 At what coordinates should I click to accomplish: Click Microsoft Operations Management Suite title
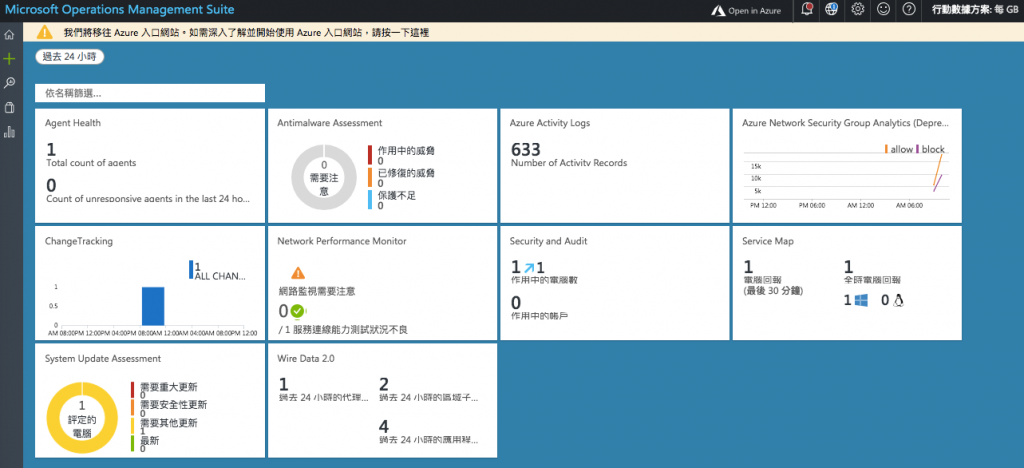point(120,10)
